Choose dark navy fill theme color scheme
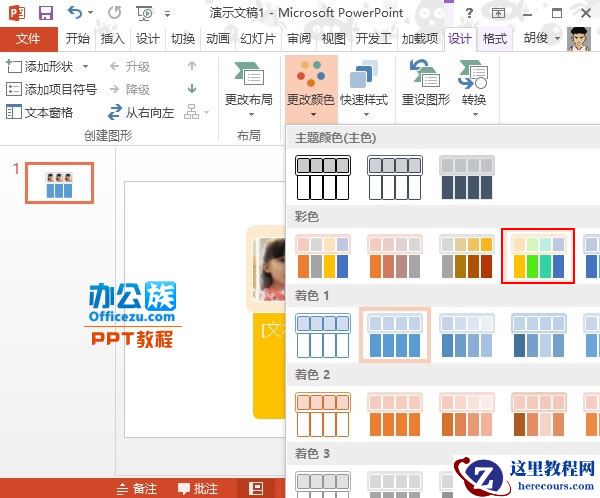 pyautogui.click(x=466, y=177)
